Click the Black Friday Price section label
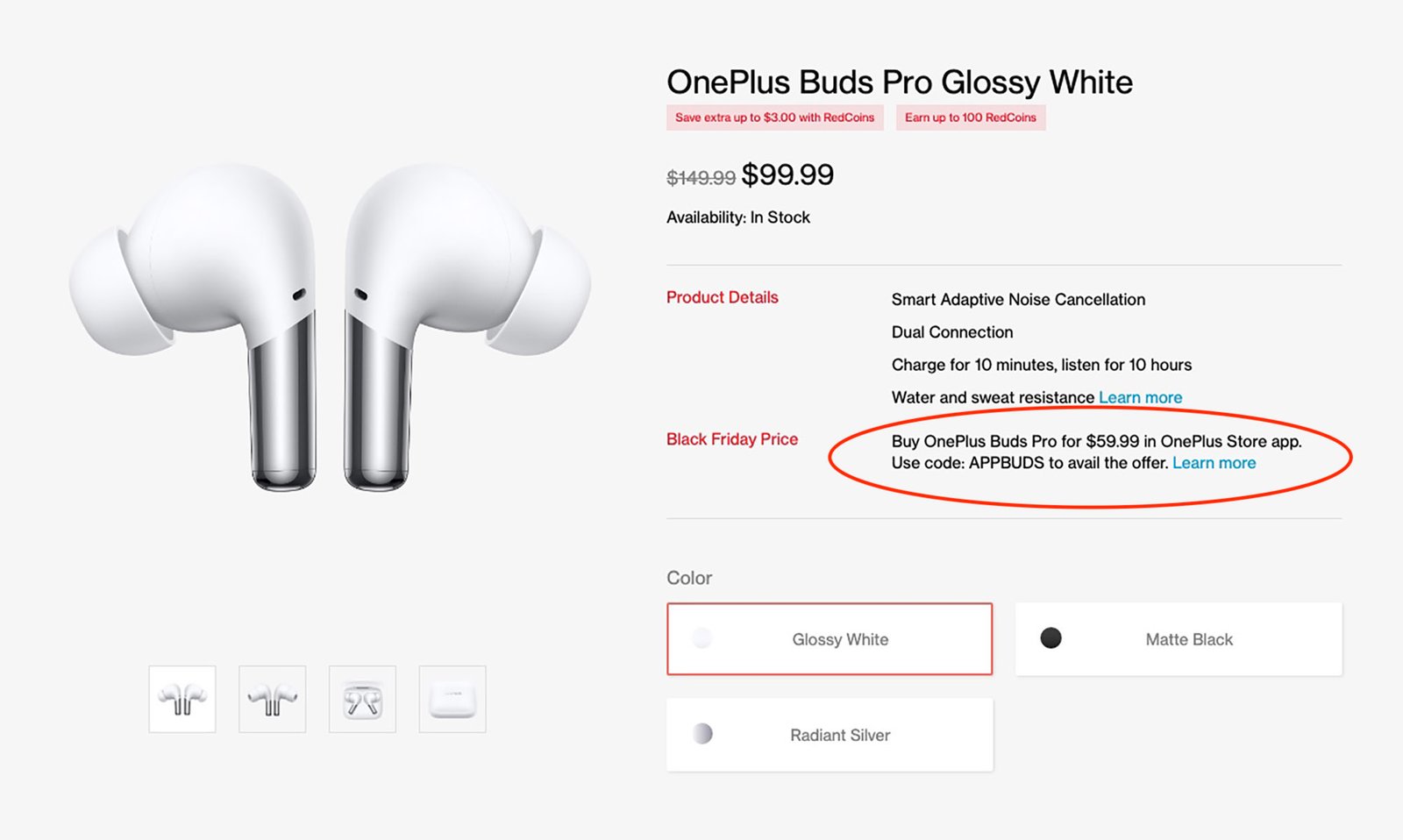This screenshot has height=840, width=1403. click(x=731, y=439)
